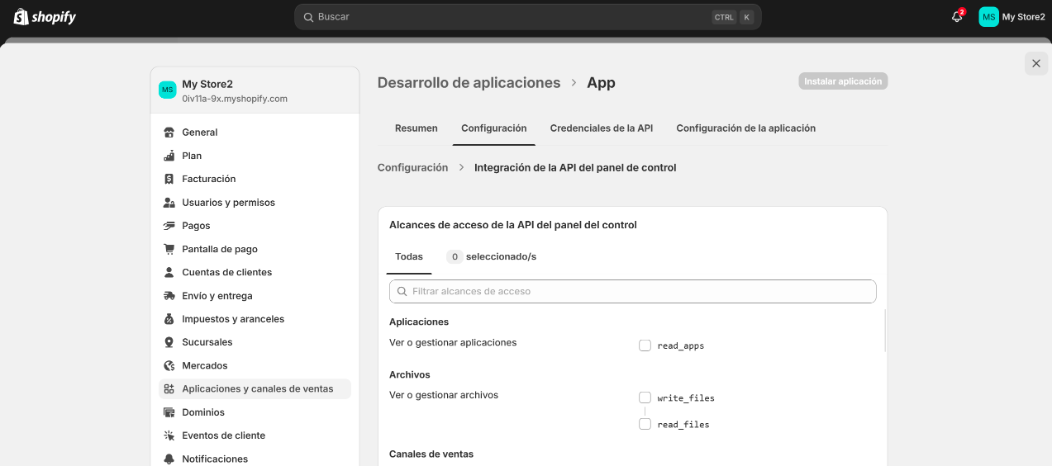Switch to Credenciales de la API tab
Screen dimensions: 1054x471
tap(601, 128)
